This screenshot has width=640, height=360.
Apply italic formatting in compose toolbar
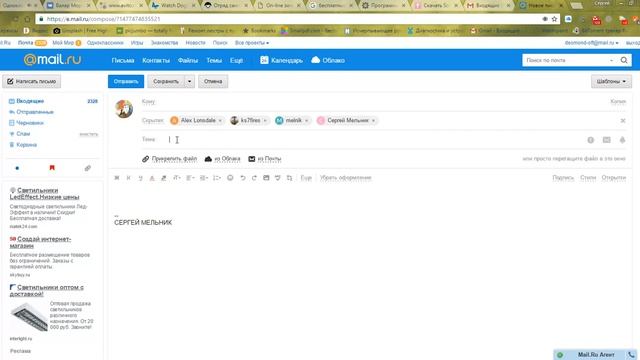(129, 178)
